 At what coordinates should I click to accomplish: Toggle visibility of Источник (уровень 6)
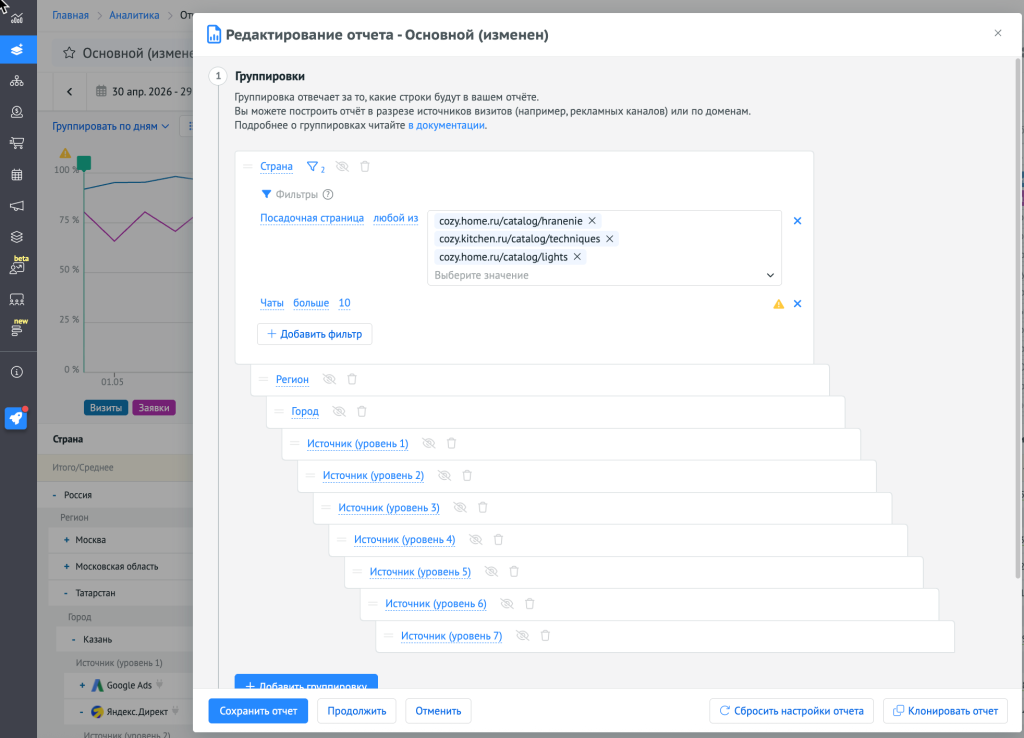507,603
